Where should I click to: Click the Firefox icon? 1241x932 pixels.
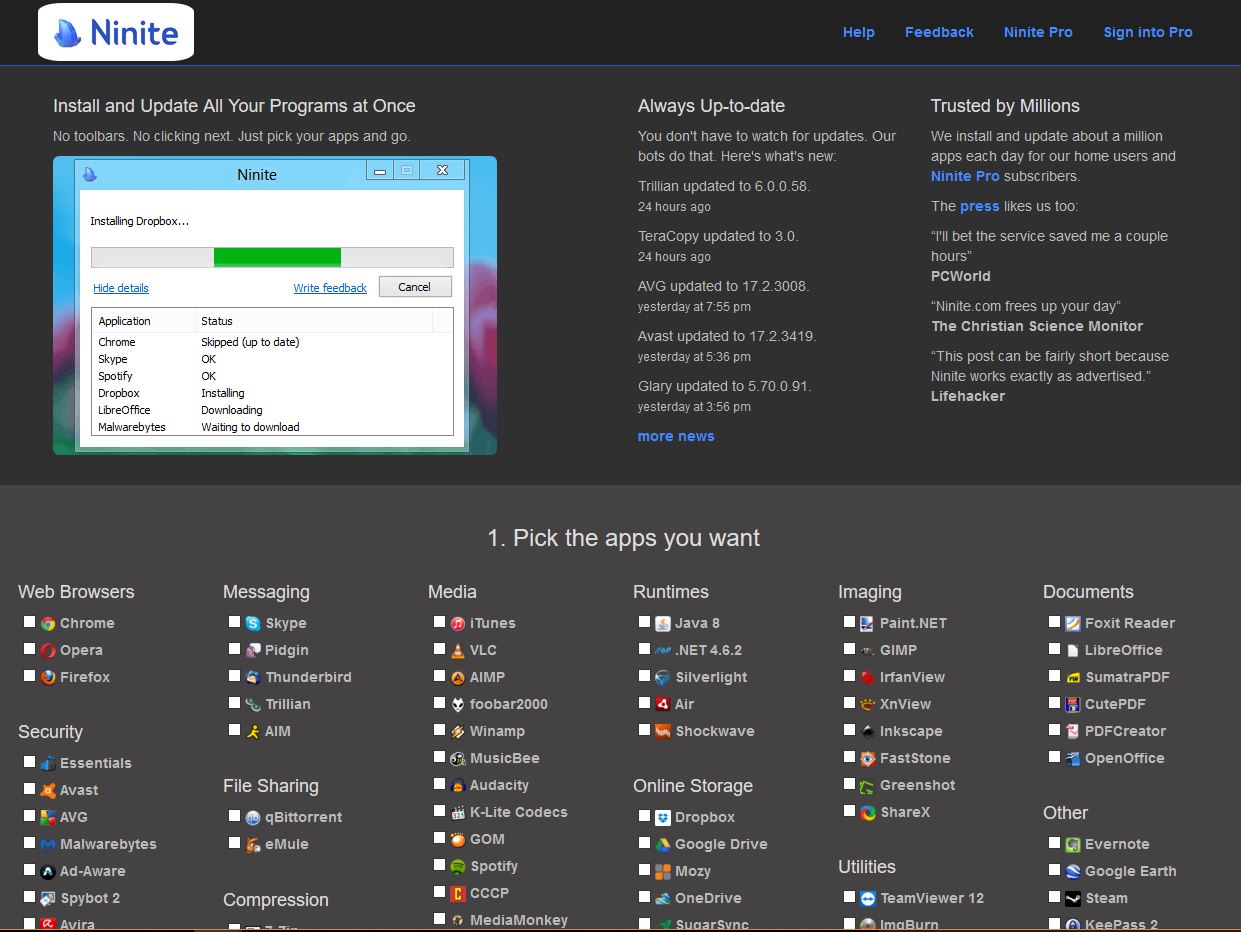point(48,677)
